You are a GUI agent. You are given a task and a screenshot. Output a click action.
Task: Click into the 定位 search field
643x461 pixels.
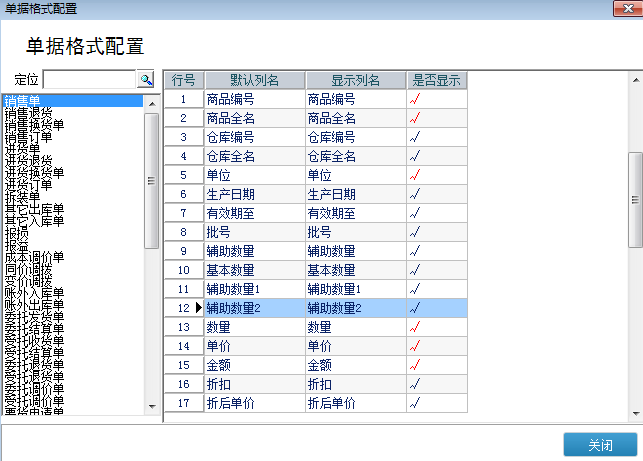point(89,79)
